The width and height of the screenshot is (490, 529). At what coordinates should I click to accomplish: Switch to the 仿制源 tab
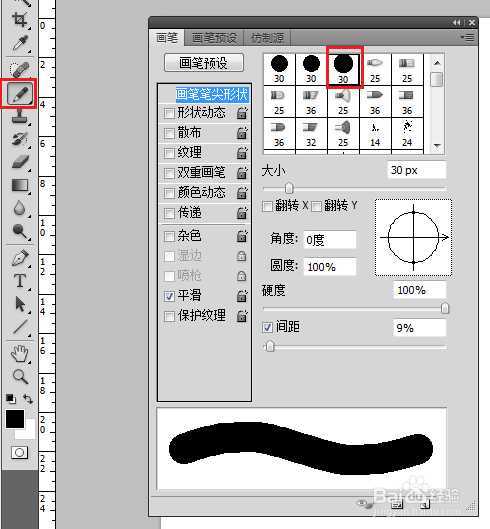point(267,38)
